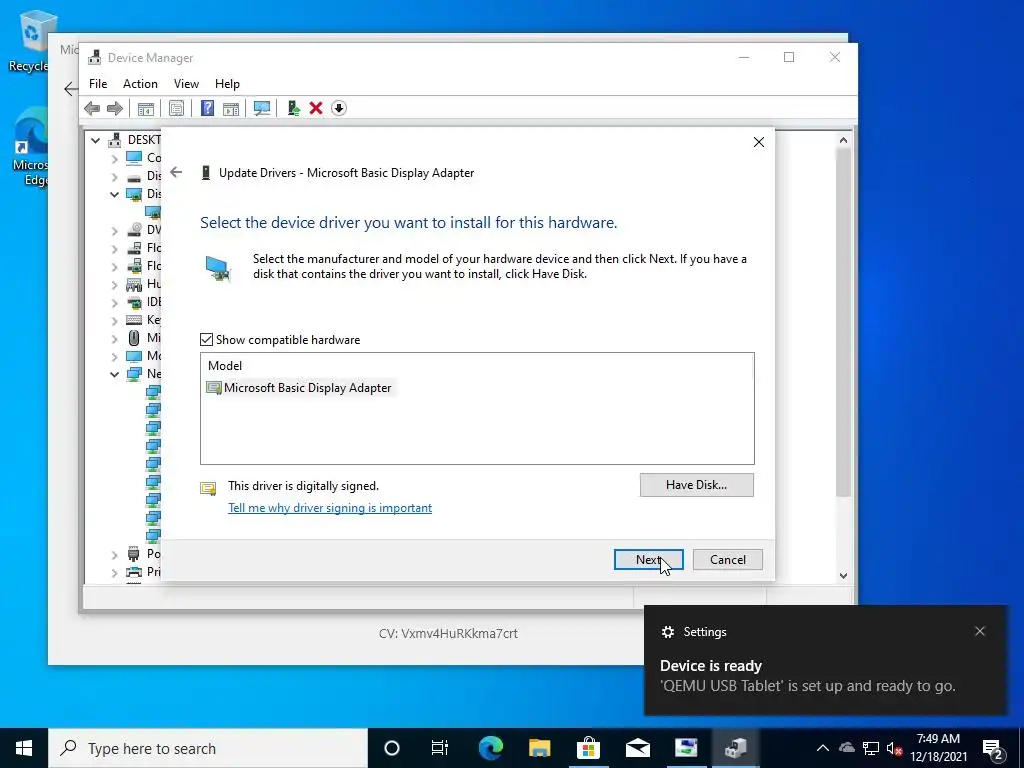Expand the Computer category node
Image resolution: width=1024 pixels, height=768 pixels.
115,158
